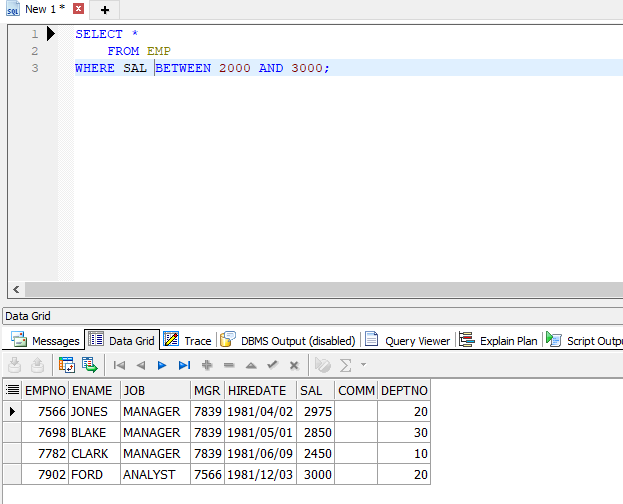623x504 pixels.
Task: Click the ANALYST job cell
Action: coord(155,475)
